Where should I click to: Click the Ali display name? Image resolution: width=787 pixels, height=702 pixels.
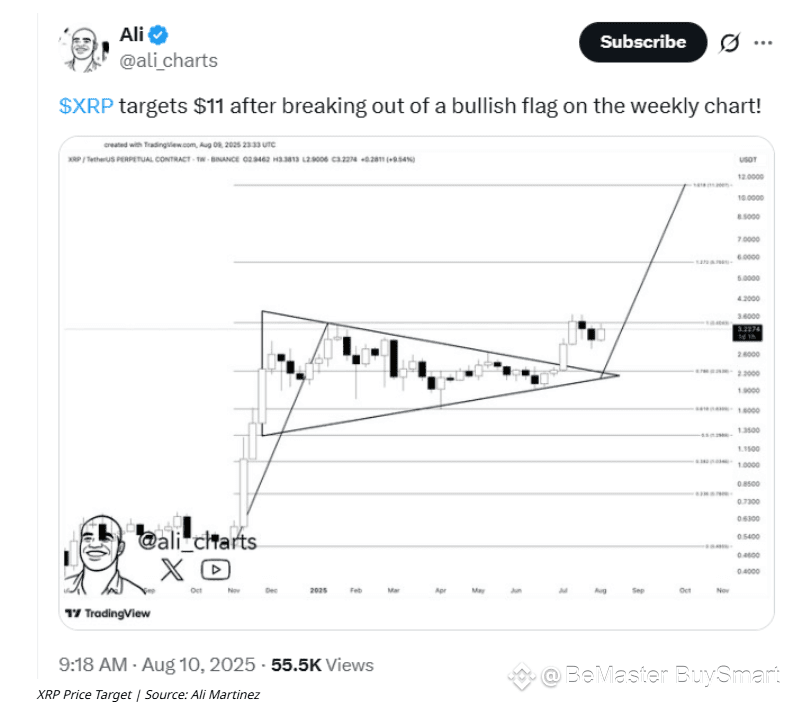point(132,35)
